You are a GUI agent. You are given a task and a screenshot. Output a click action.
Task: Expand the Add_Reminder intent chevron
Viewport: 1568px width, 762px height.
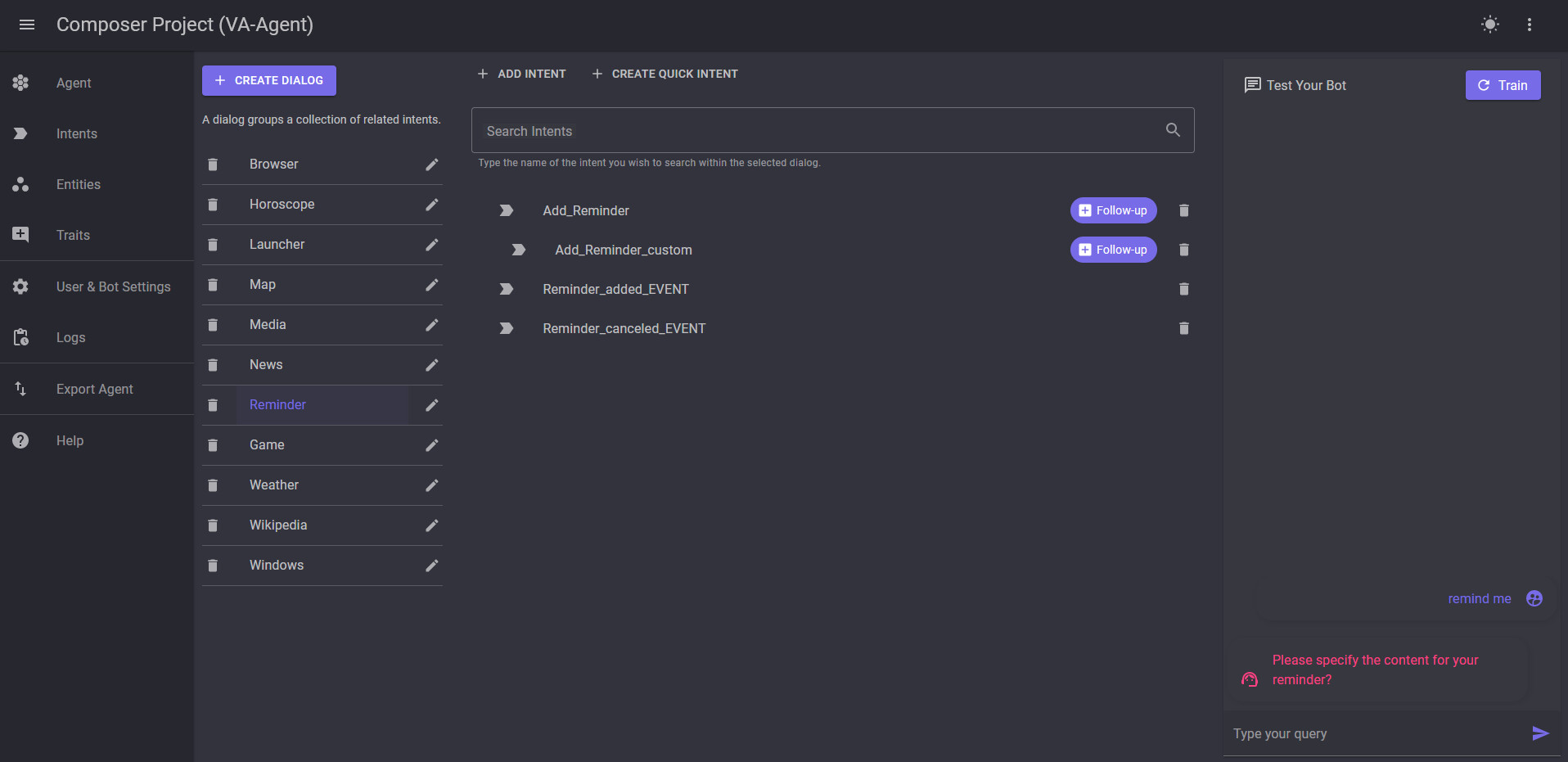click(507, 210)
